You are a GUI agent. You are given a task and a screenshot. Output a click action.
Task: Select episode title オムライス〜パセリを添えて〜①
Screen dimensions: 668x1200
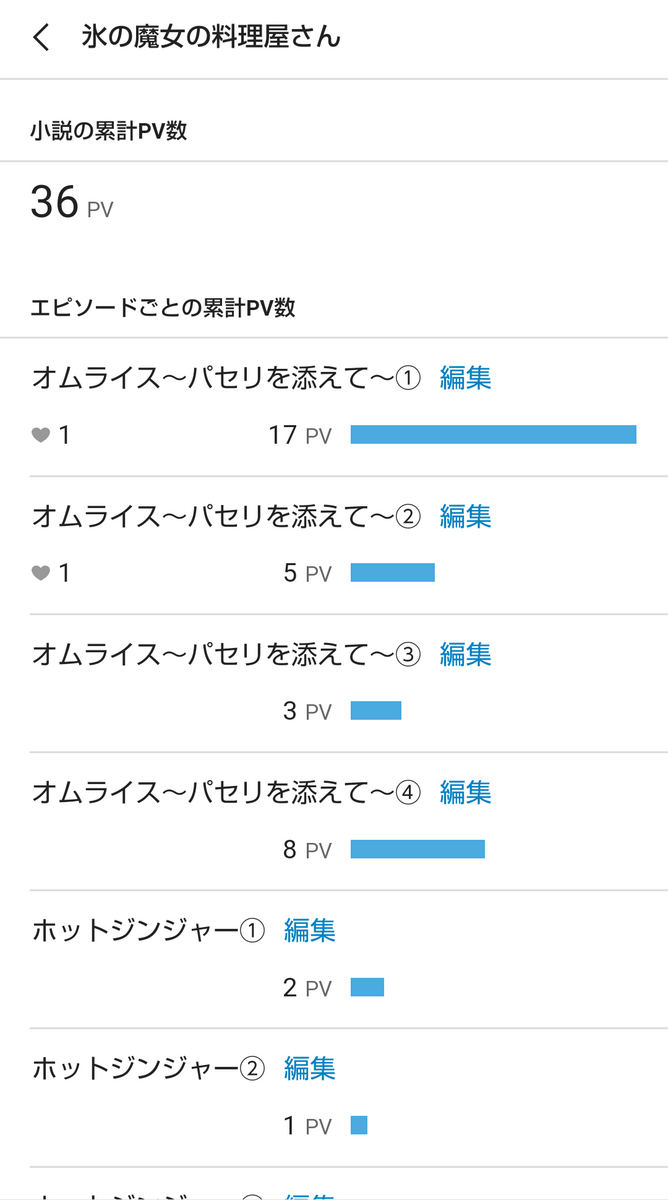point(227,378)
